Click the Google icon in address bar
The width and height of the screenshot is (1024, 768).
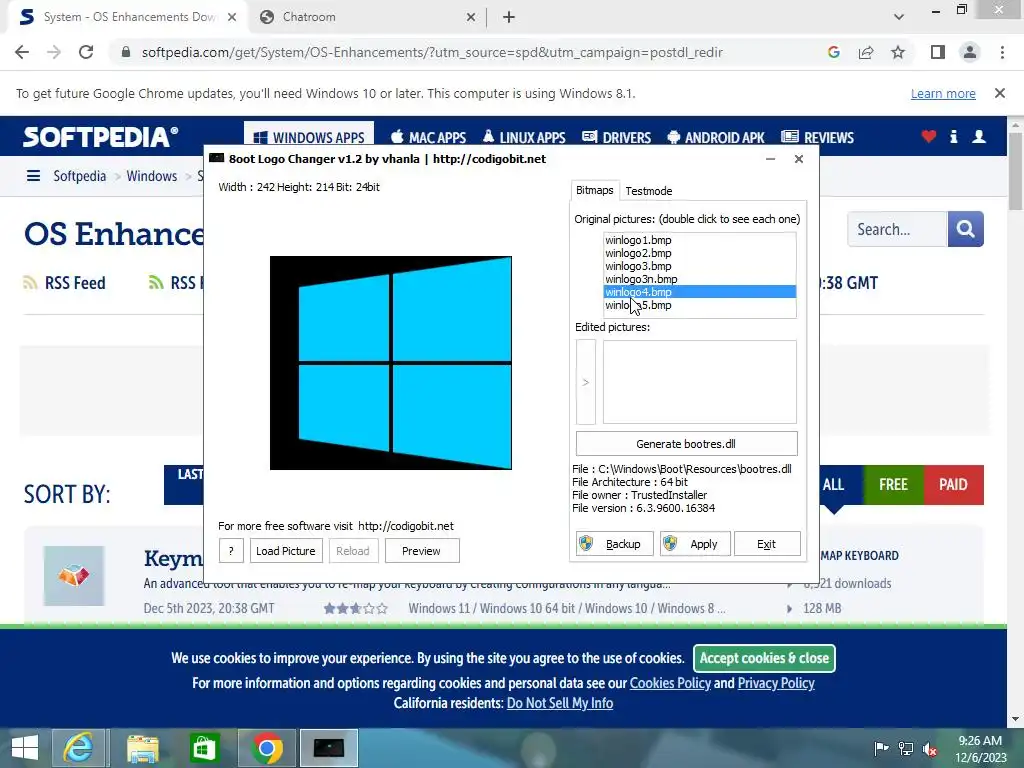click(833, 52)
